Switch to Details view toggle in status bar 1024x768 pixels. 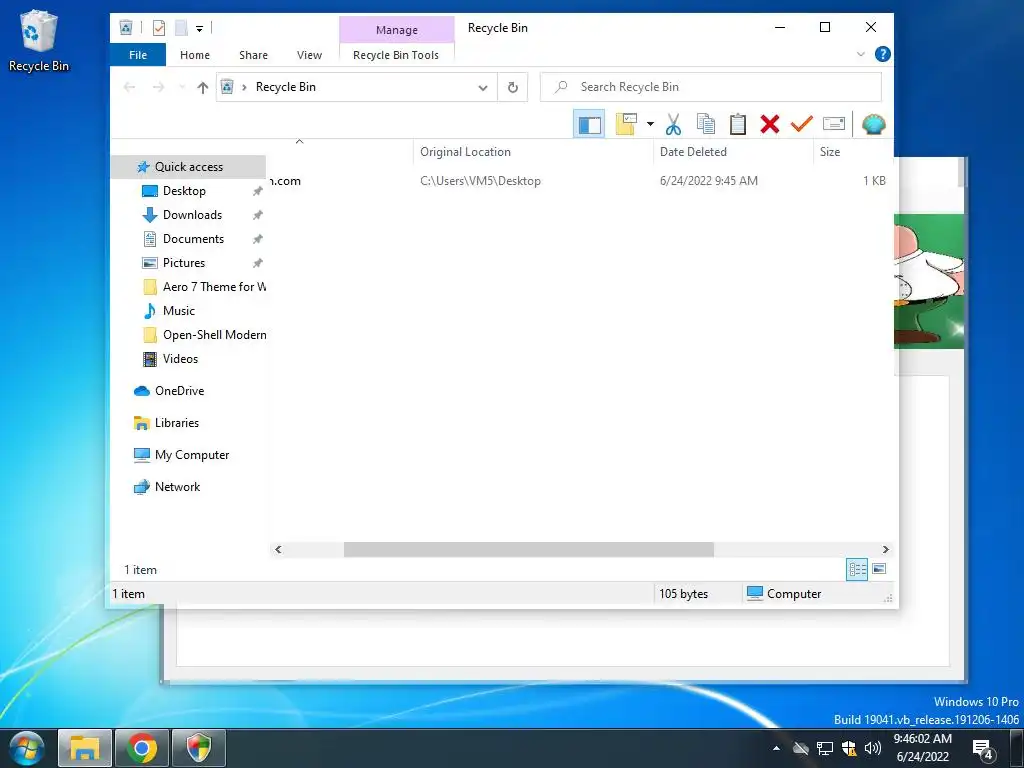tap(857, 569)
